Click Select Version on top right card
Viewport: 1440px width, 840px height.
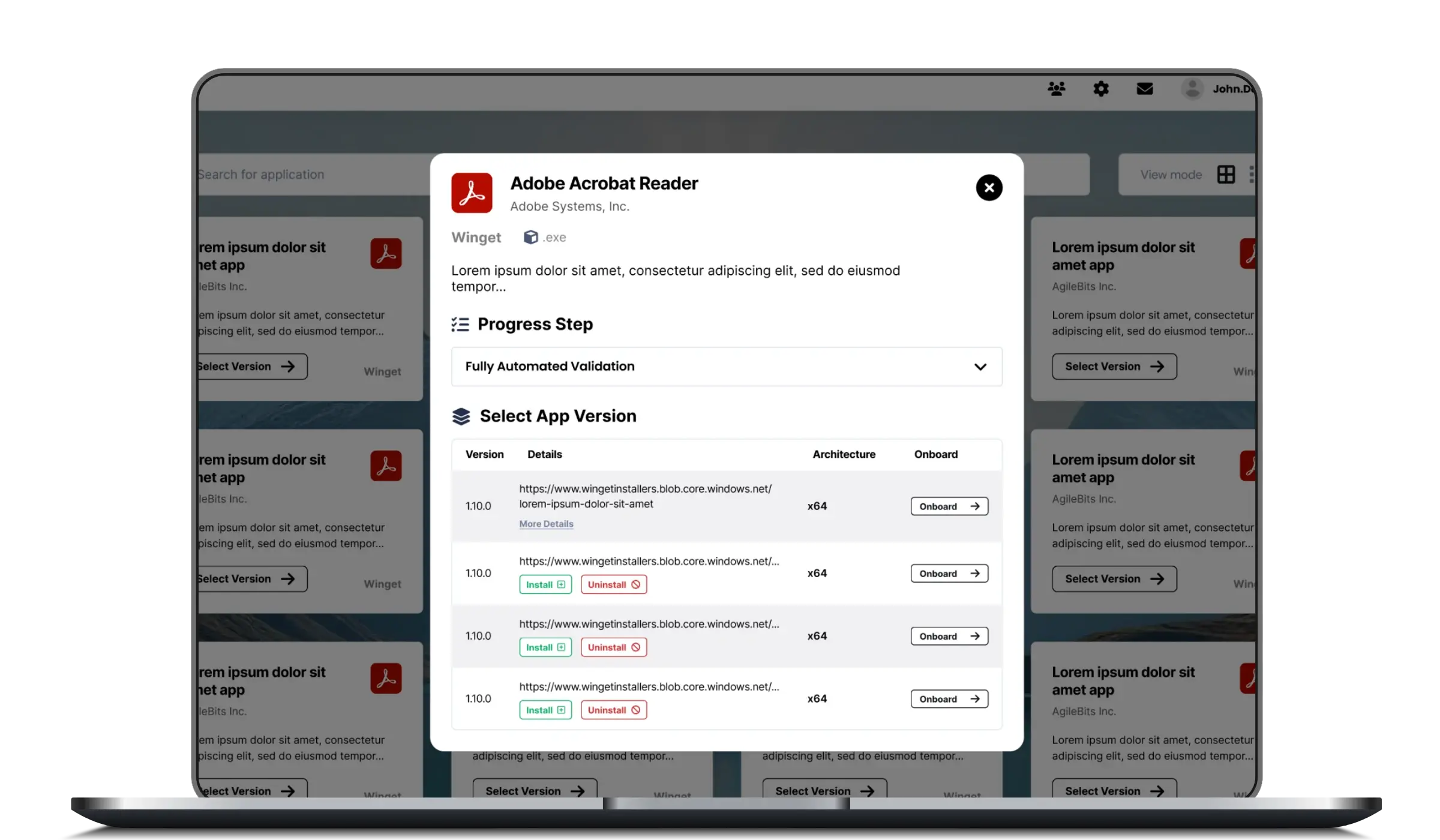tap(1114, 367)
